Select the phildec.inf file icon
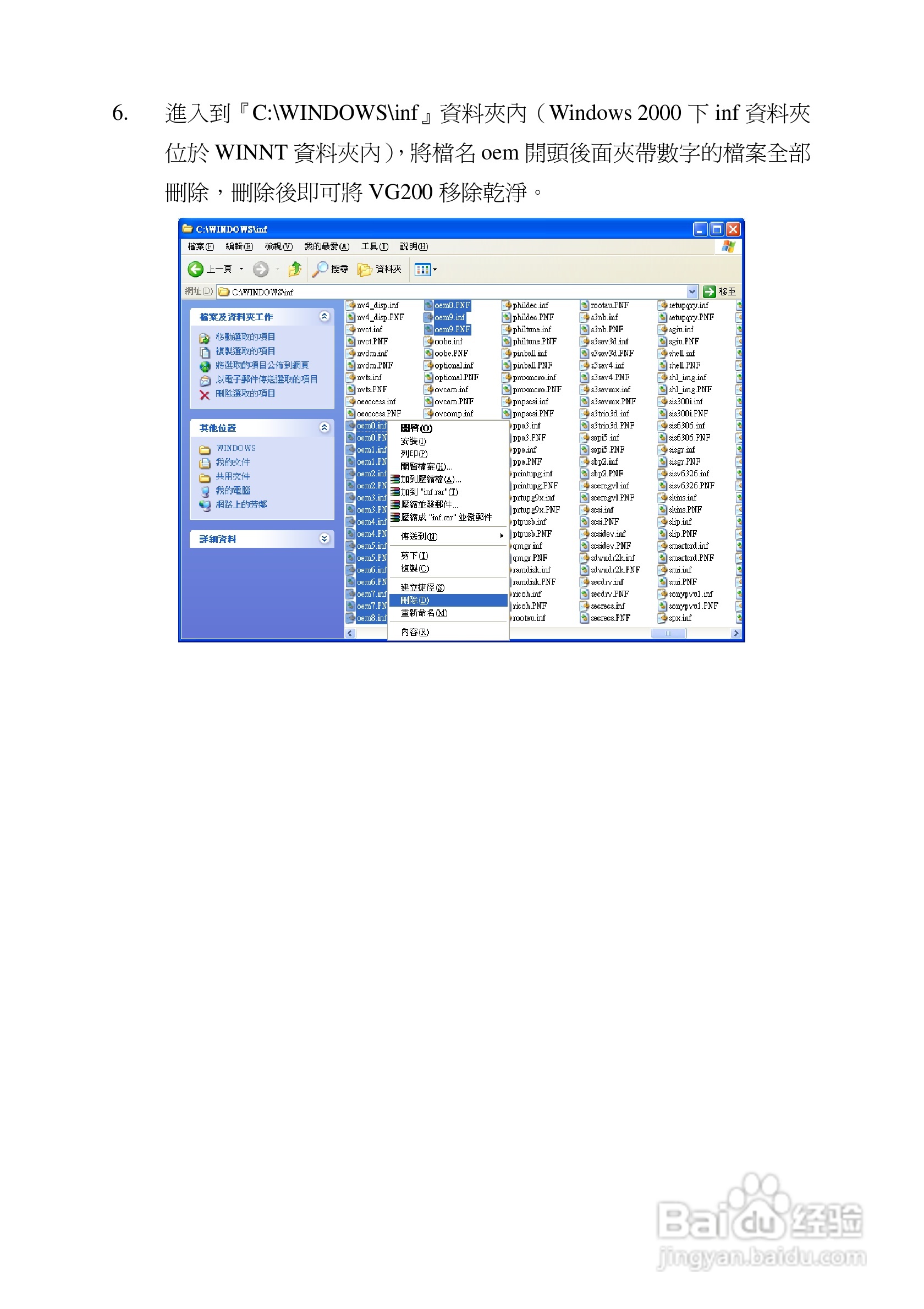The height and width of the screenshot is (1309, 924). [507, 306]
